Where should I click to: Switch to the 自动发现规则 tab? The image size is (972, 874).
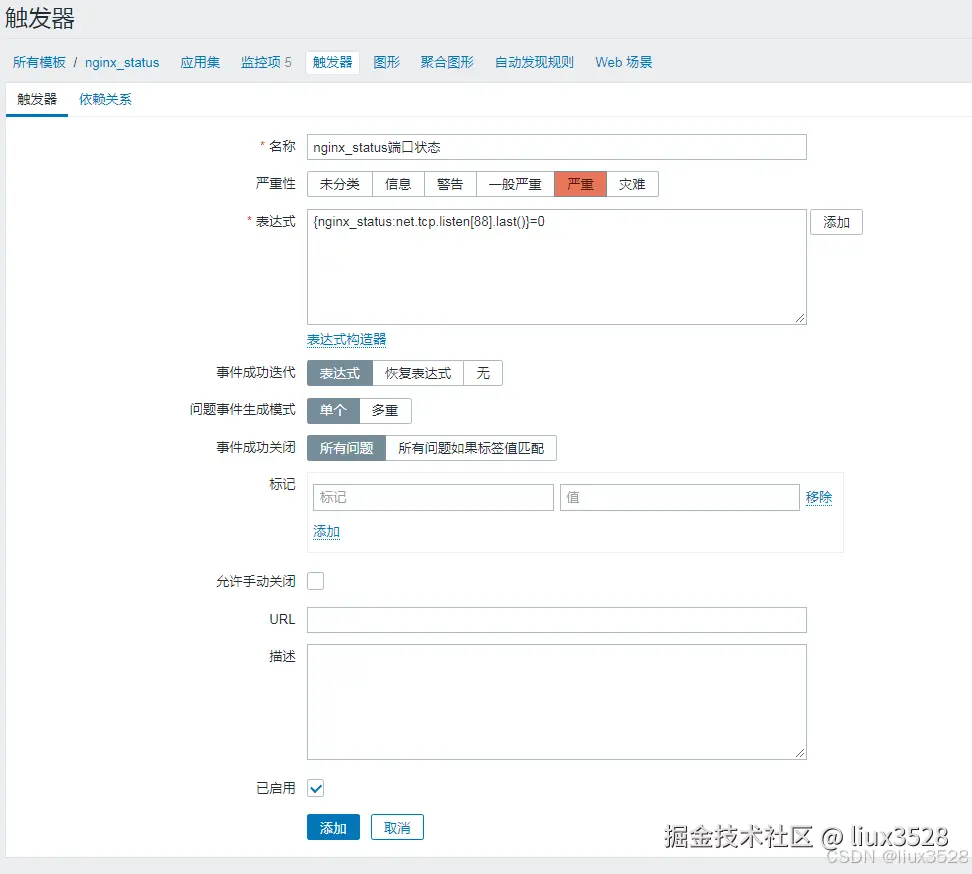tap(534, 61)
